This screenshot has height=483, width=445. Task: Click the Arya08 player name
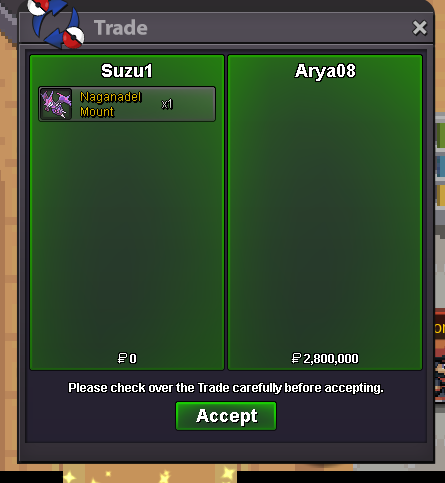pyautogui.click(x=325, y=71)
